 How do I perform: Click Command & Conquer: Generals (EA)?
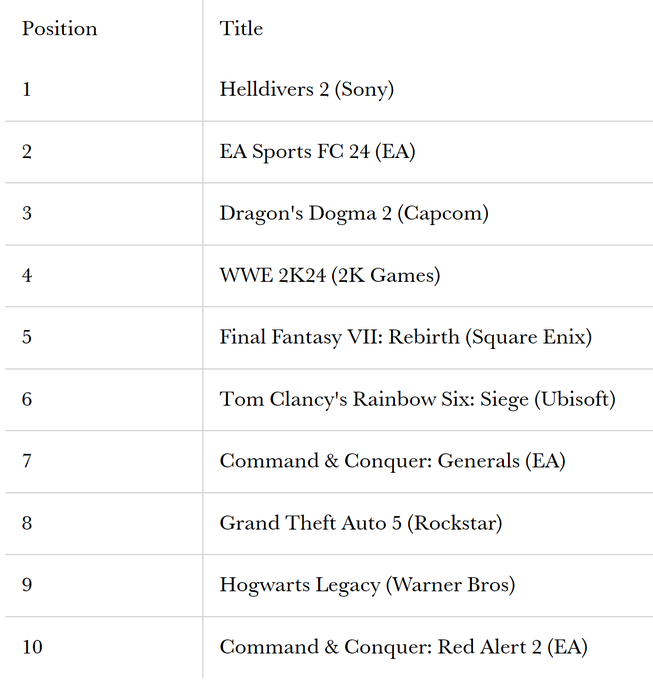click(392, 461)
